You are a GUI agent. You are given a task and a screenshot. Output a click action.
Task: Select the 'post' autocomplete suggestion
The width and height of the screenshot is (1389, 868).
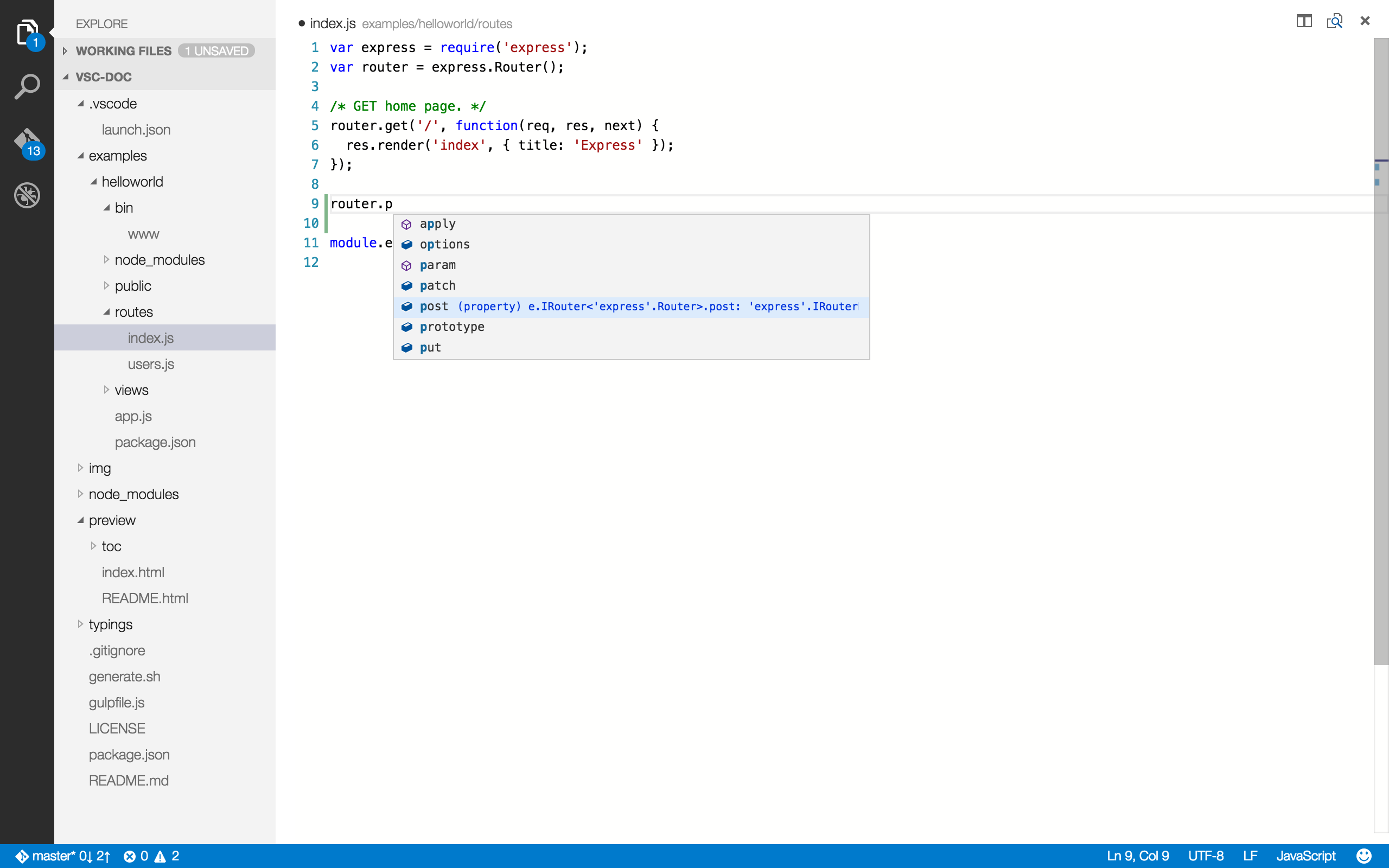coord(434,306)
